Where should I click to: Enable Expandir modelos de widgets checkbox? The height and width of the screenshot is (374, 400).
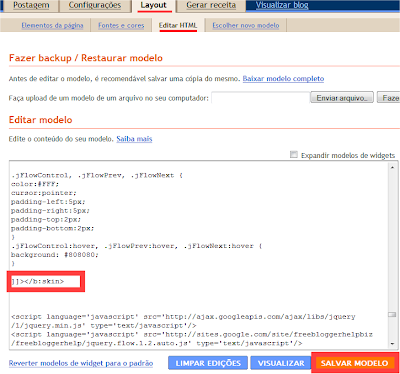point(294,155)
